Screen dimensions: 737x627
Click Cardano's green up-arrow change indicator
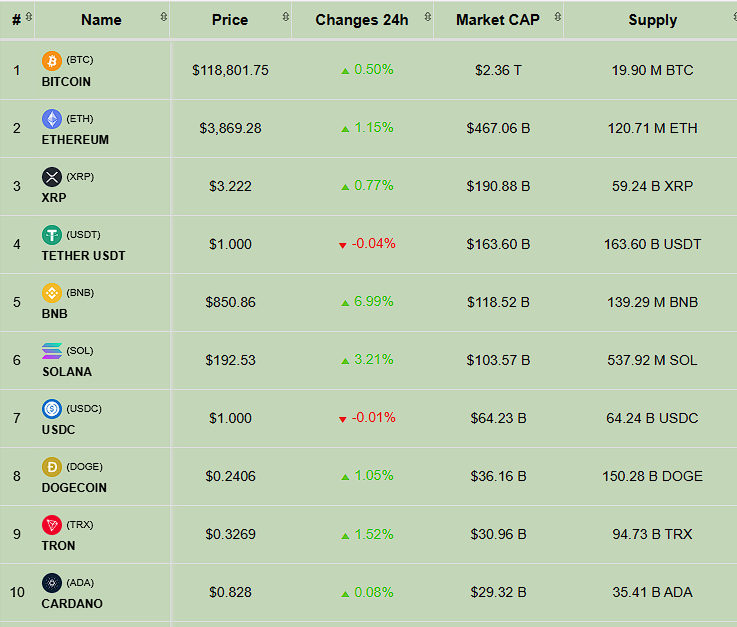pos(345,594)
